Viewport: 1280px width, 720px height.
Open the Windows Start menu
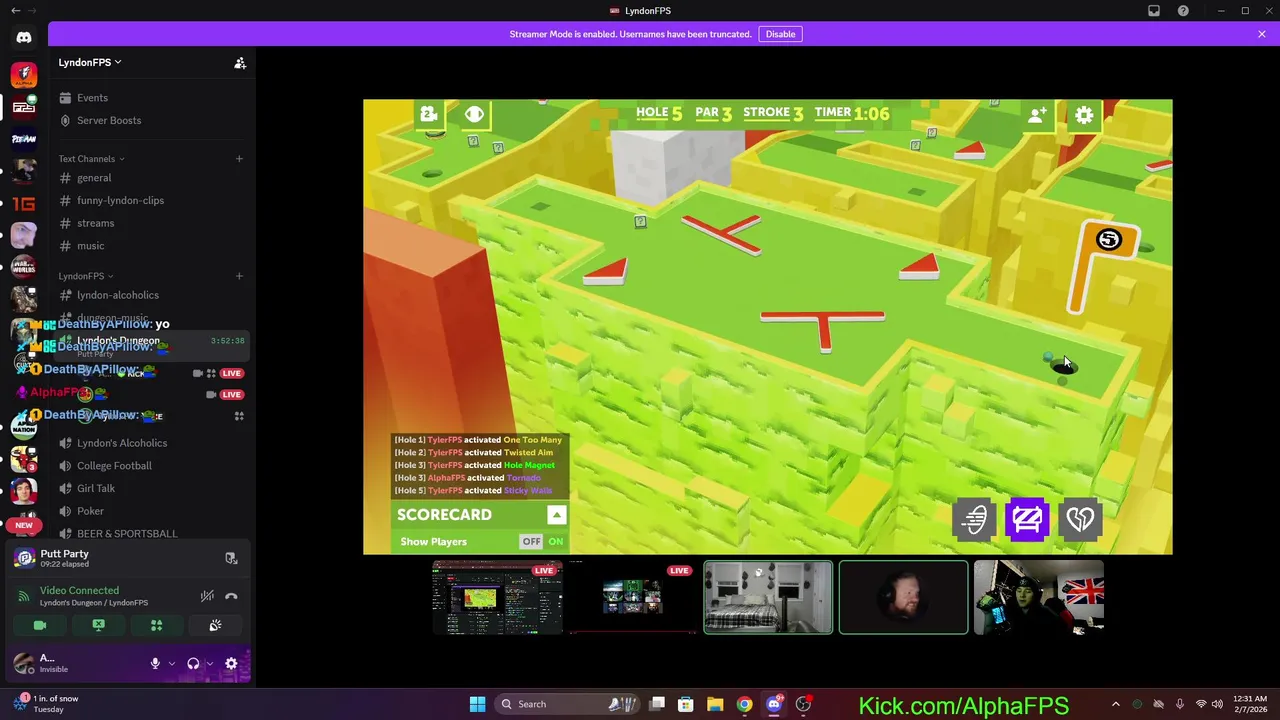[477, 704]
